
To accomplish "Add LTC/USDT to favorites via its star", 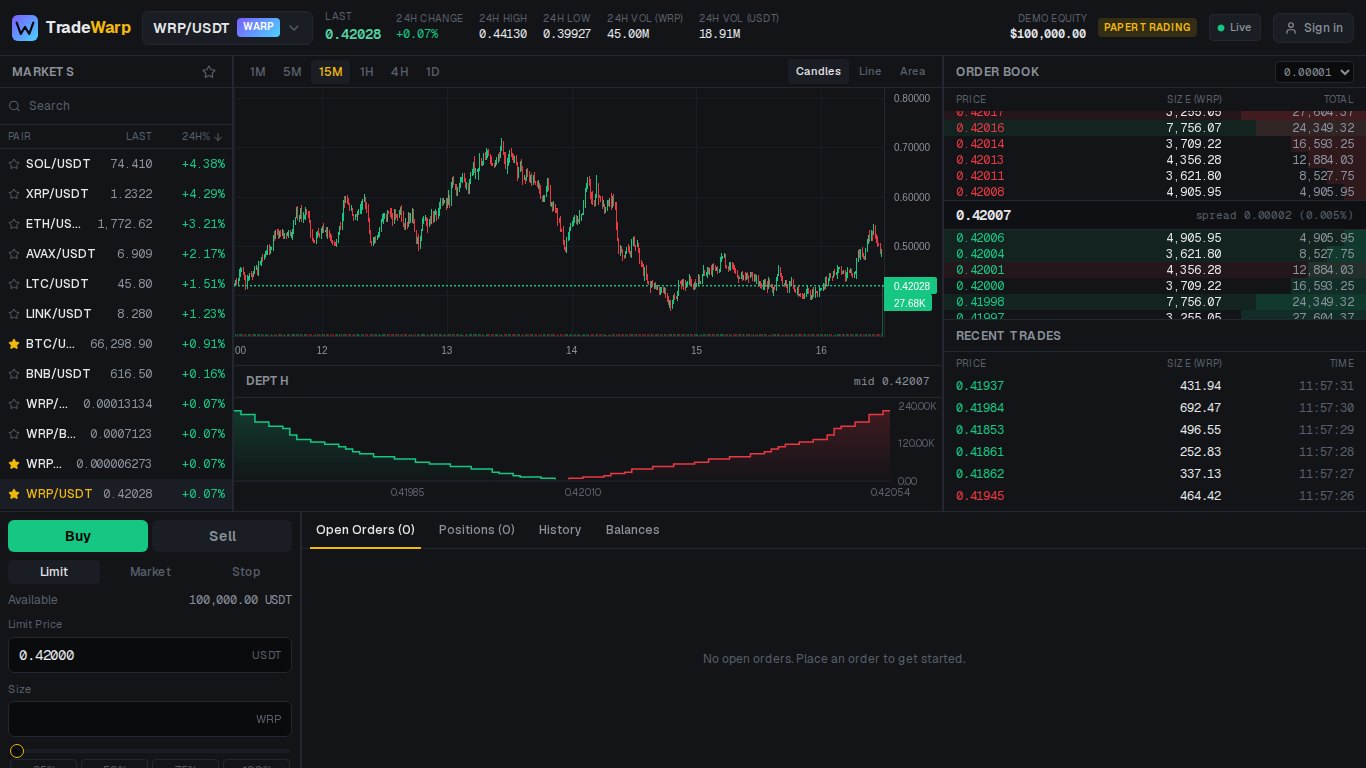I will click(14, 284).
